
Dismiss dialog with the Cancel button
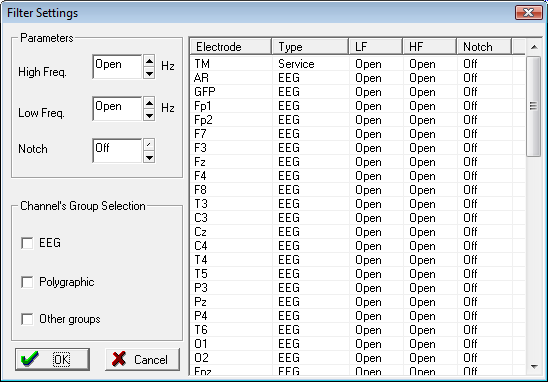(x=143, y=359)
